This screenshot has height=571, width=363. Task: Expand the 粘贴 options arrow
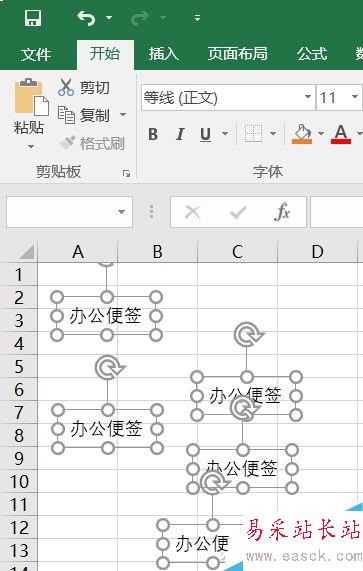point(31,146)
